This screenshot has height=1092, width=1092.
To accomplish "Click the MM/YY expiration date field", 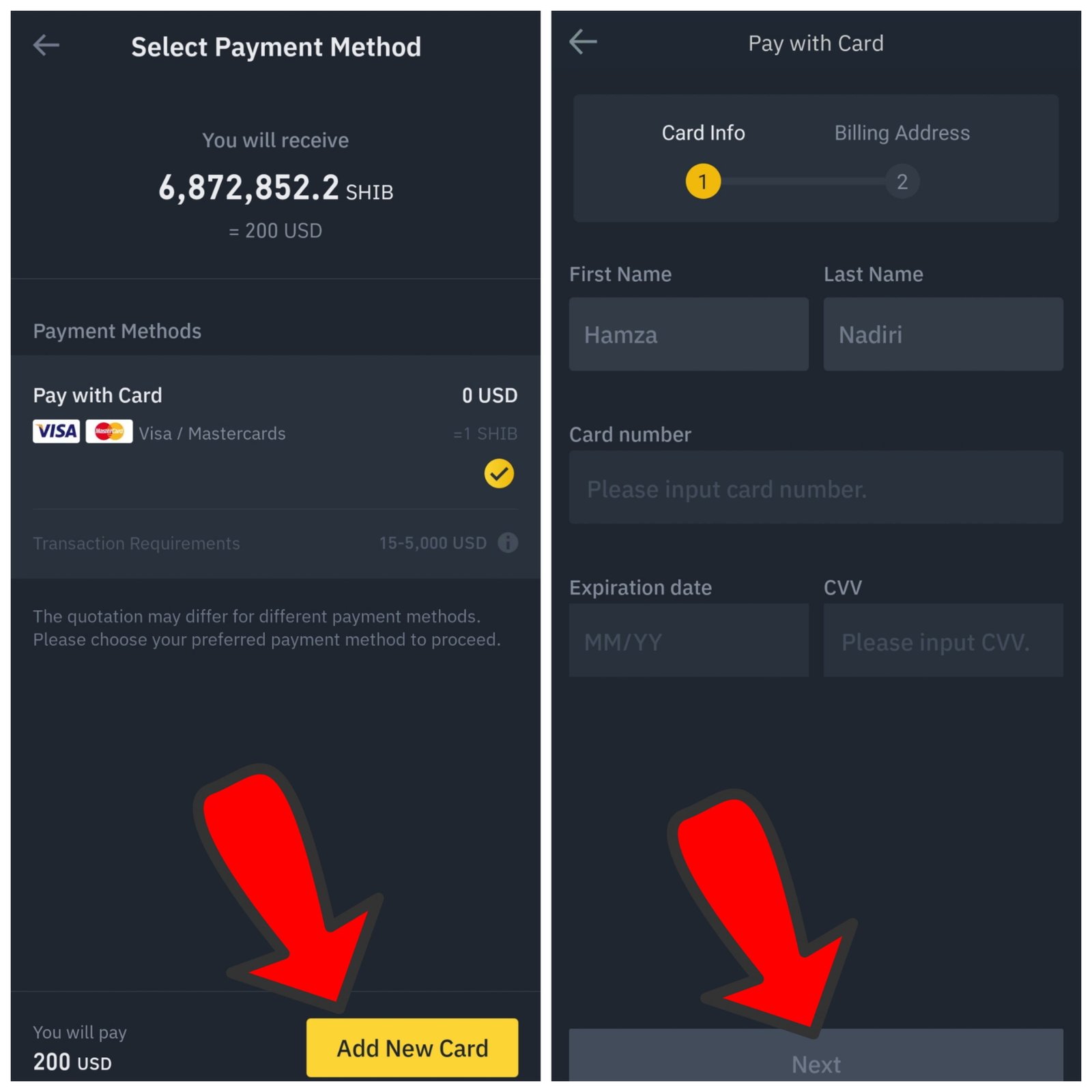I will tap(689, 640).
